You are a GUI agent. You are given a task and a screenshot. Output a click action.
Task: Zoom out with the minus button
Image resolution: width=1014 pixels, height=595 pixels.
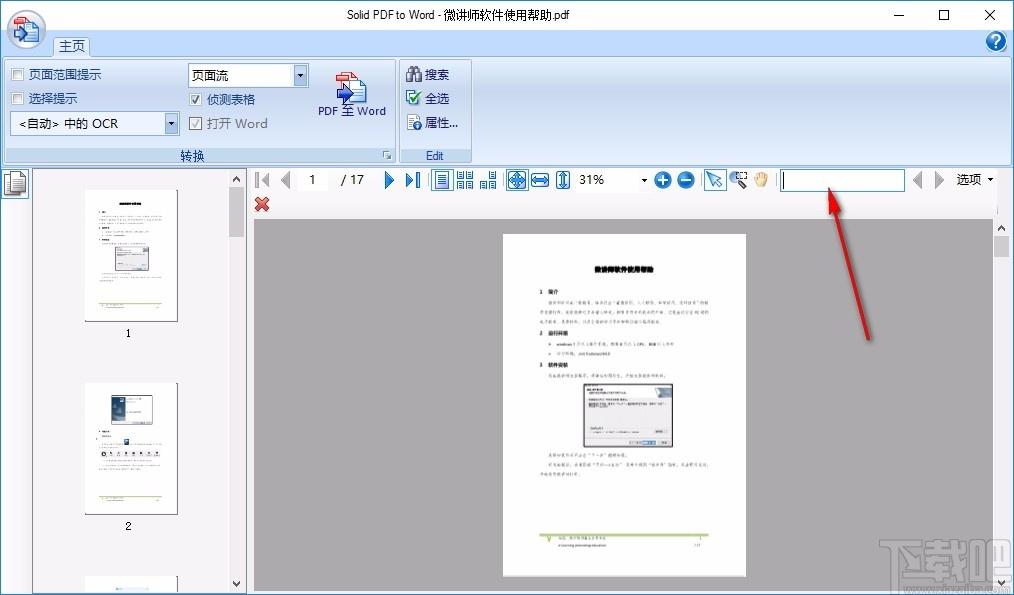point(686,180)
